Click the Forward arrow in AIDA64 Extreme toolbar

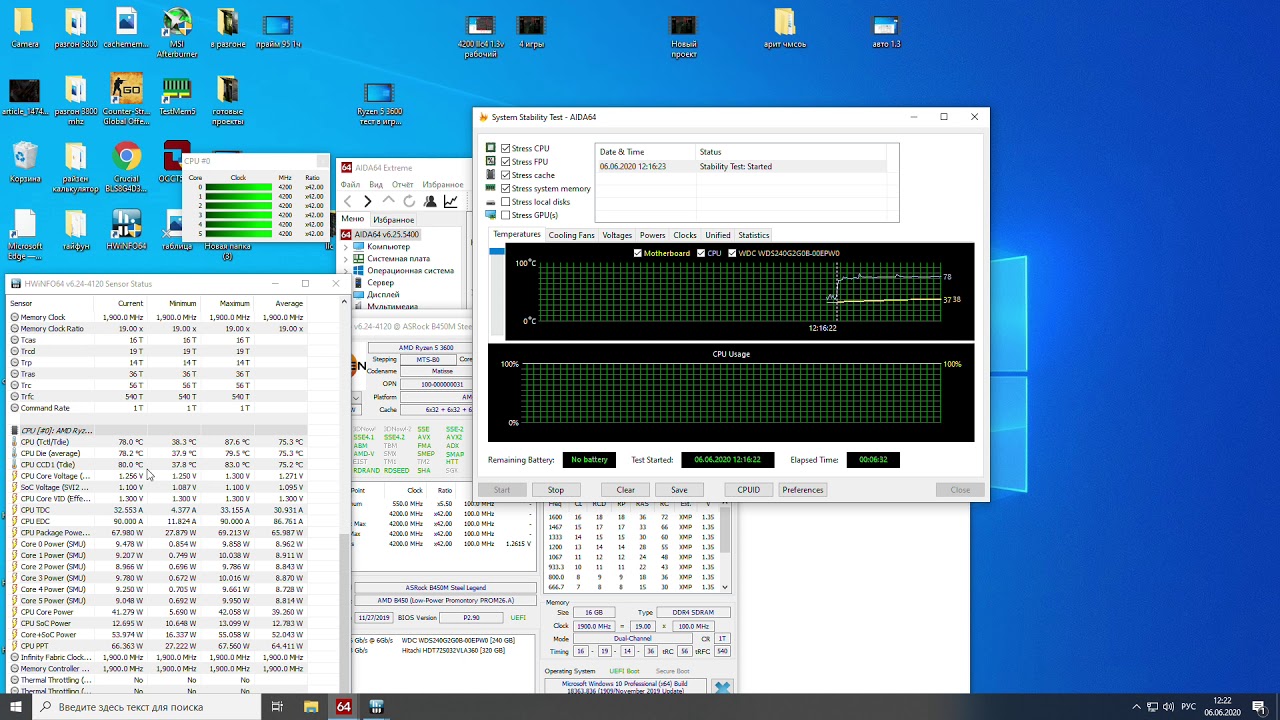[x=368, y=202]
